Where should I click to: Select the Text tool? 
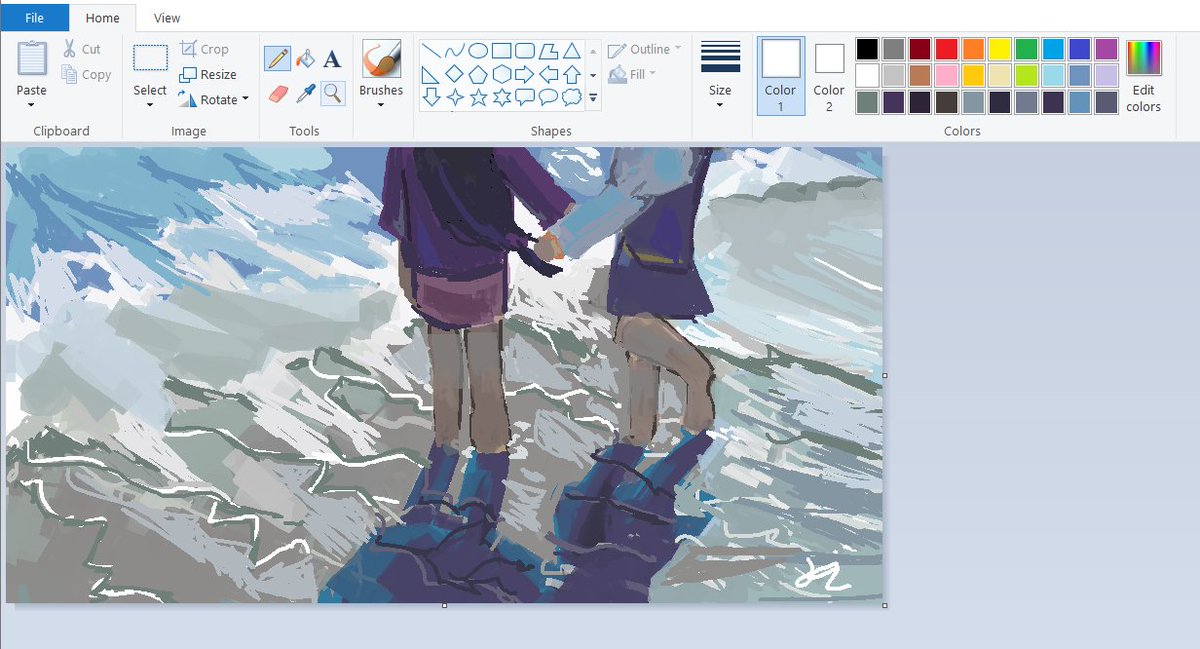click(332, 58)
